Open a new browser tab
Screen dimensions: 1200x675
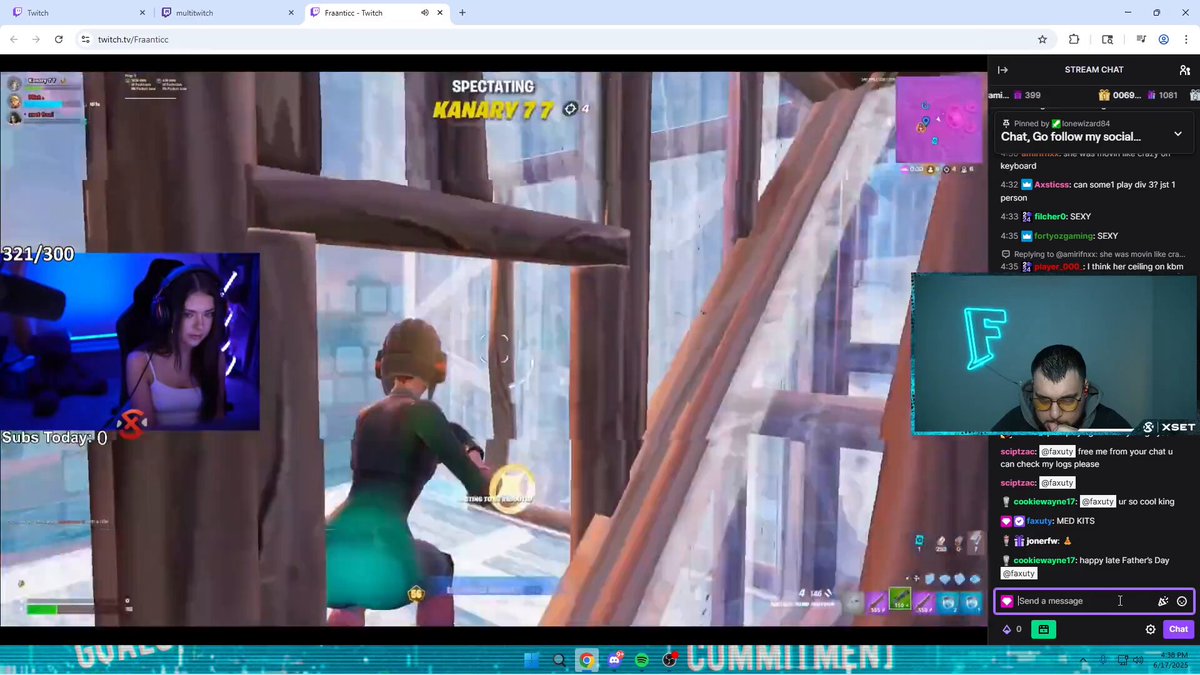point(462,13)
